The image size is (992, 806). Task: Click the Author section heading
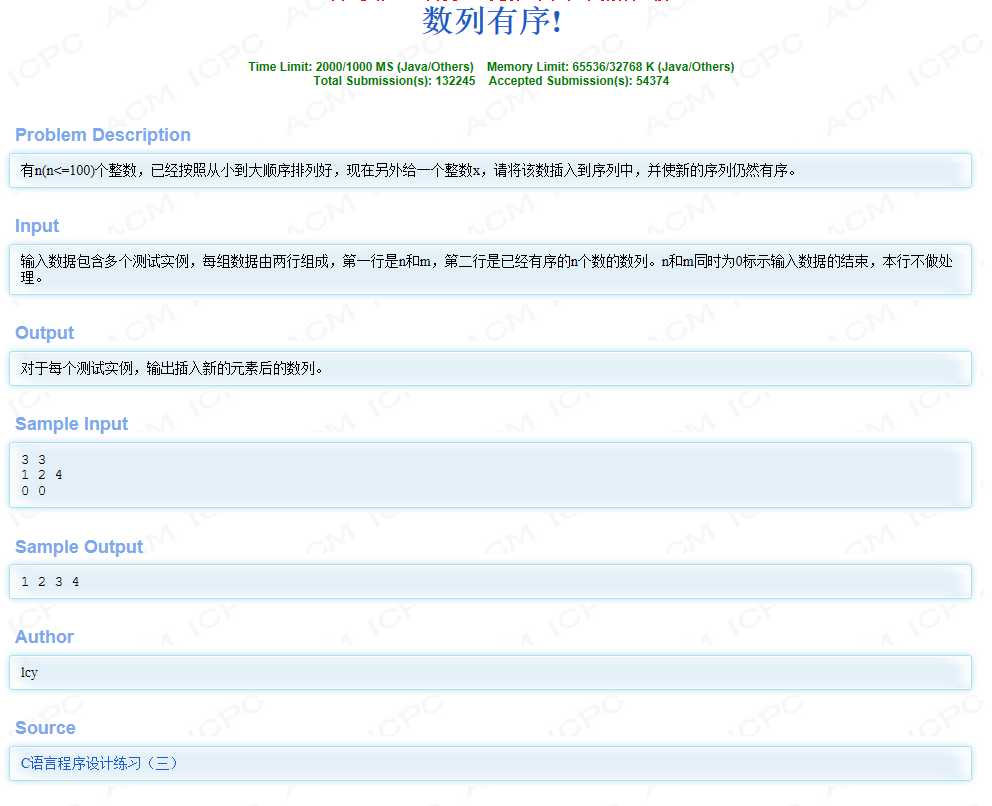pyautogui.click(x=45, y=637)
